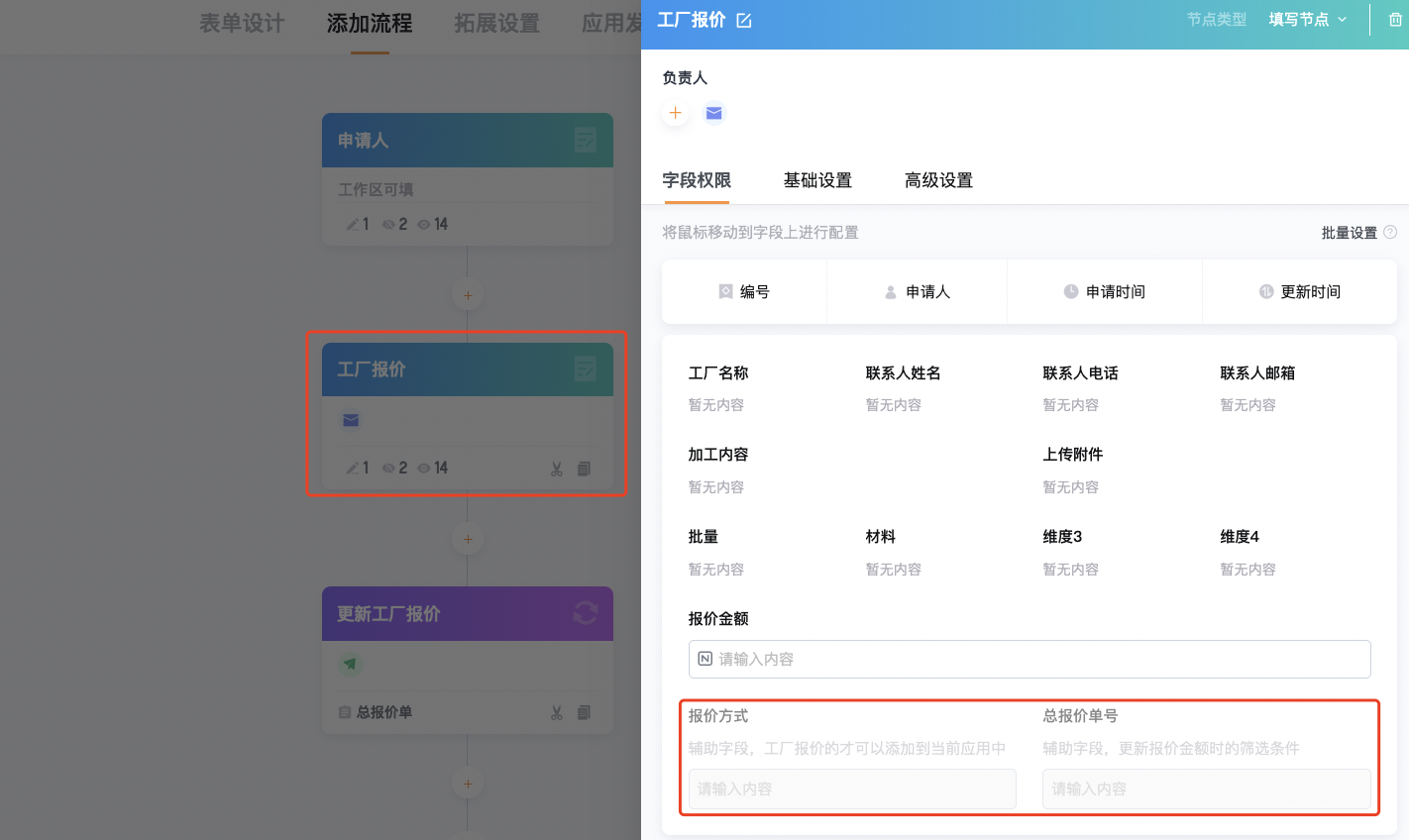This screenshot has height=840, width=1409.
Task: Select the 申请人 flow node header
Action: tap(468, 141)
